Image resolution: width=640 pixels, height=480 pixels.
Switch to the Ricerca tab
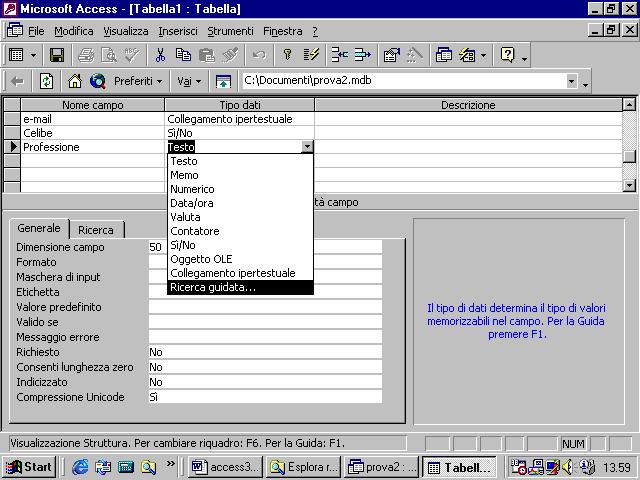[96, 230]
